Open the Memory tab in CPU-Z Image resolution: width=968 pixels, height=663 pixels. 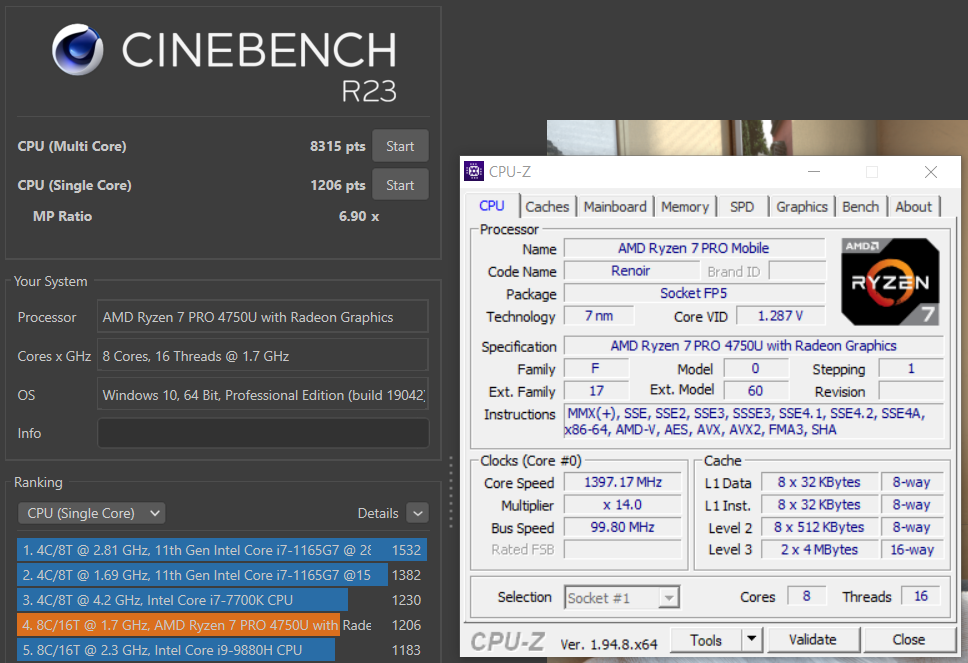(x=685, y=207)
